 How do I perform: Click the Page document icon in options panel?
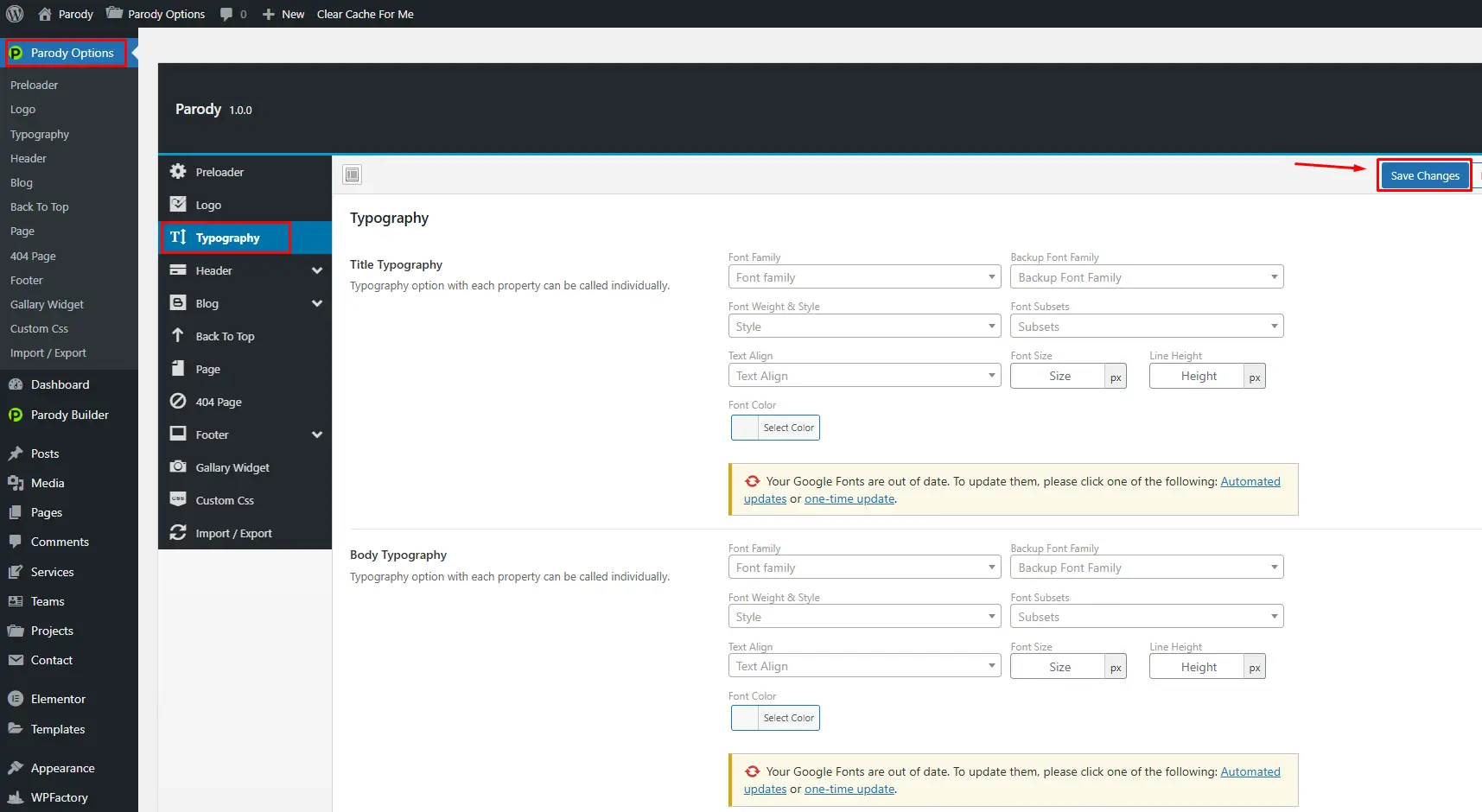(178, 368)
